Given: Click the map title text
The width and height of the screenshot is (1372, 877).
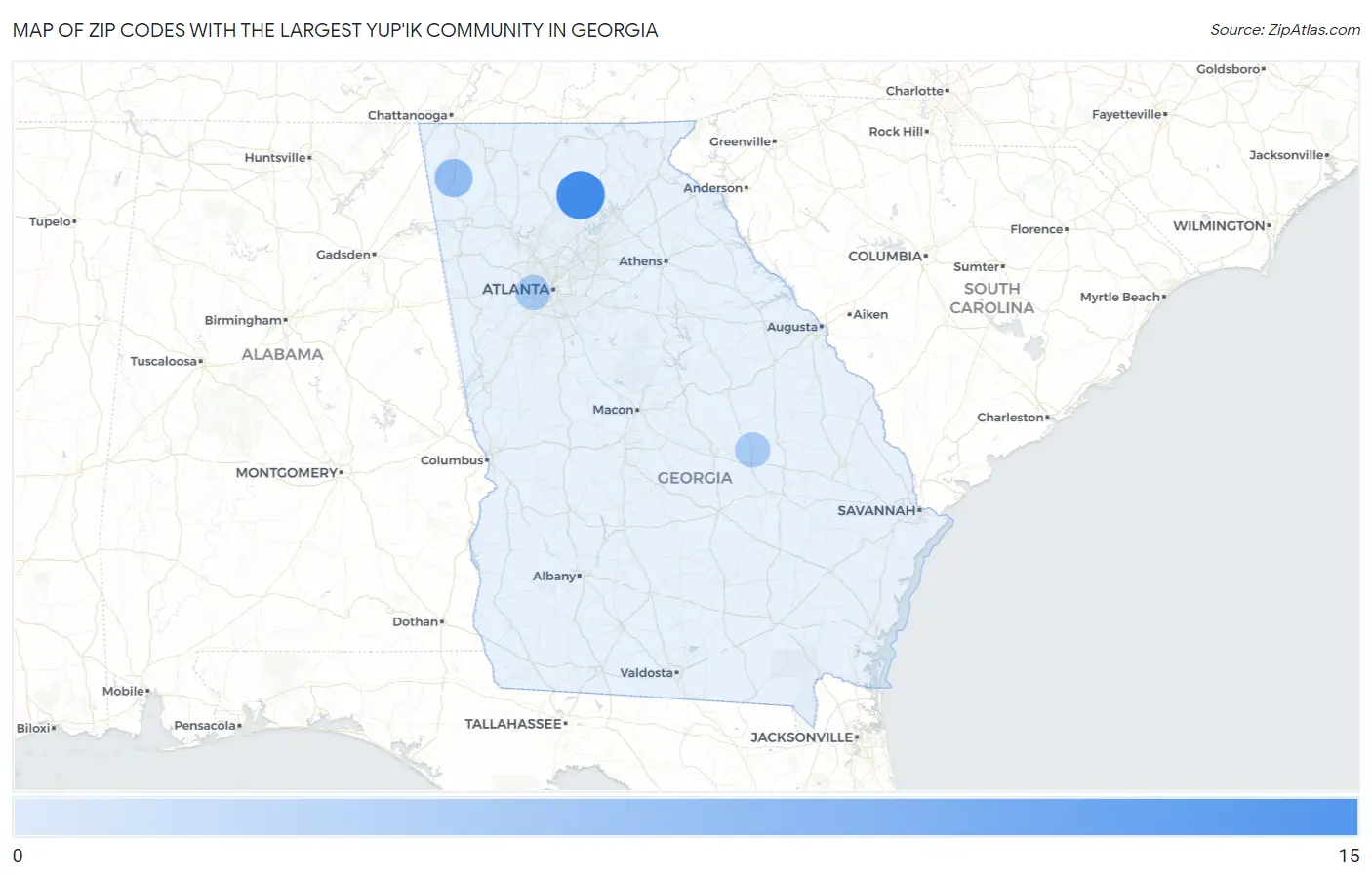Looking at the screenshot, I should (x=335, y=30).
